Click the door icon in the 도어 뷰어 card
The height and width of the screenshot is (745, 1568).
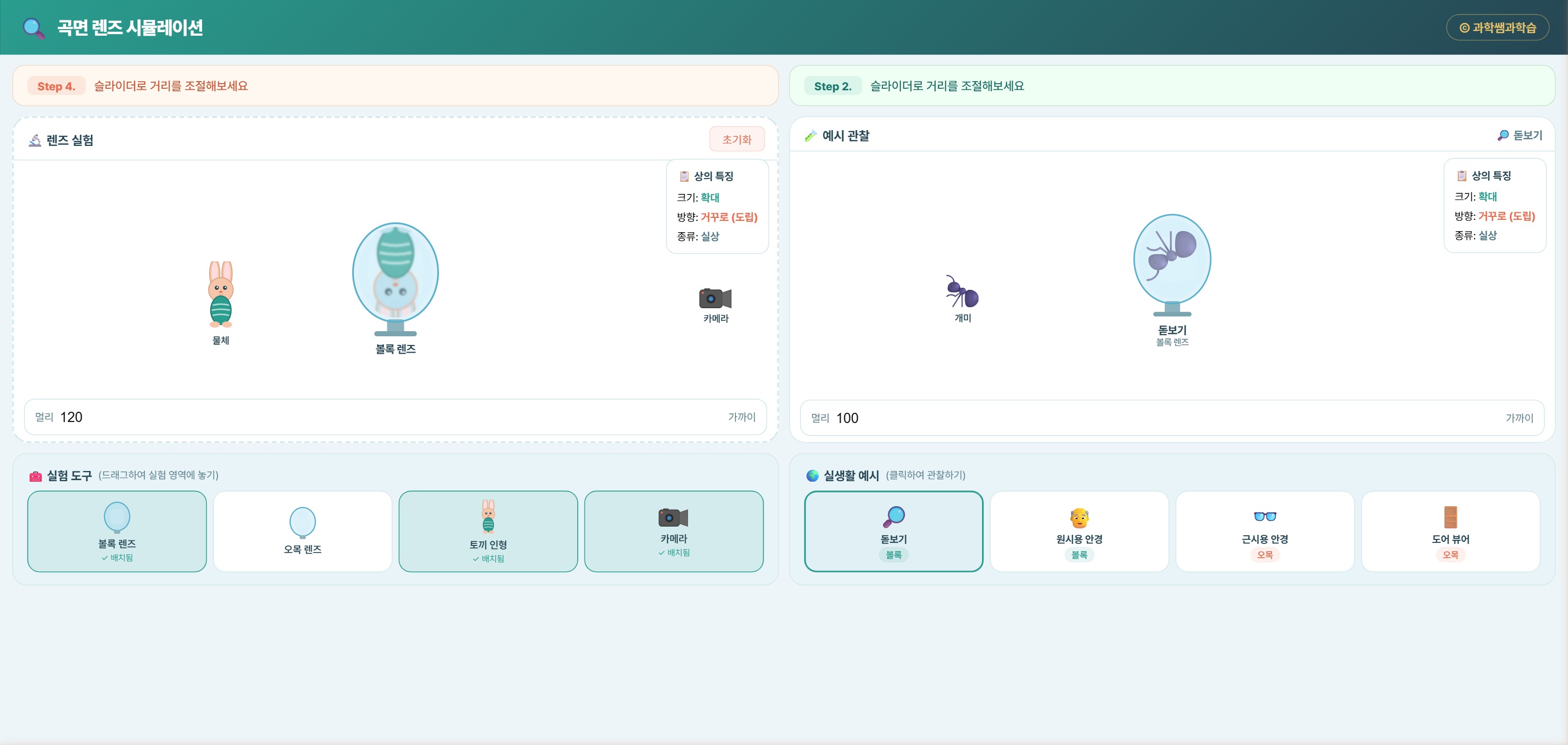click(x=1451, y=517)
